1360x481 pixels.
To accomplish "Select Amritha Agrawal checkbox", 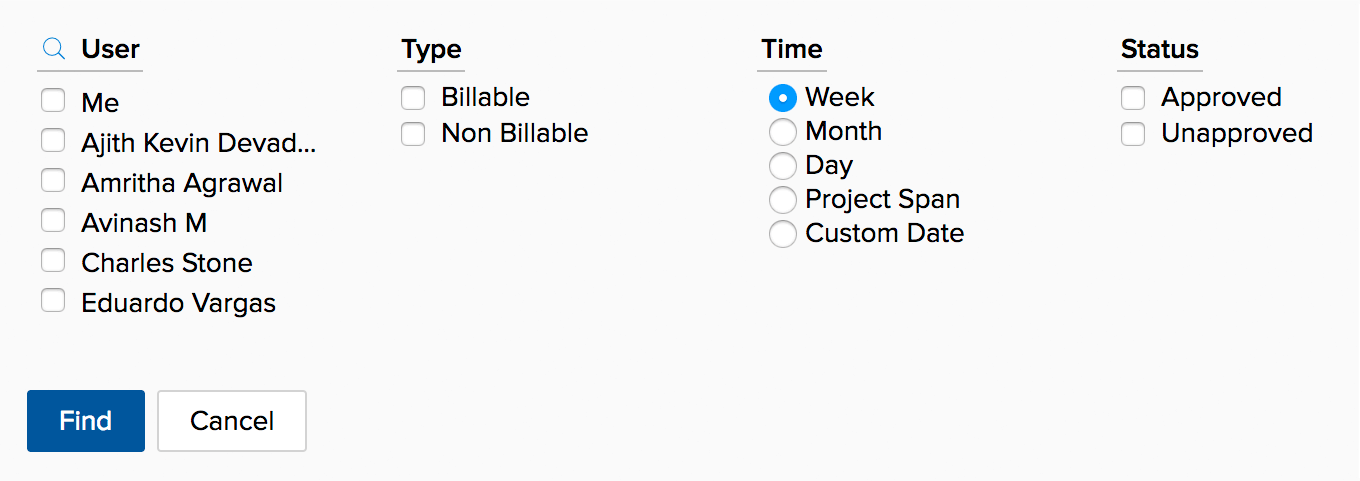I will click(53, 181).
